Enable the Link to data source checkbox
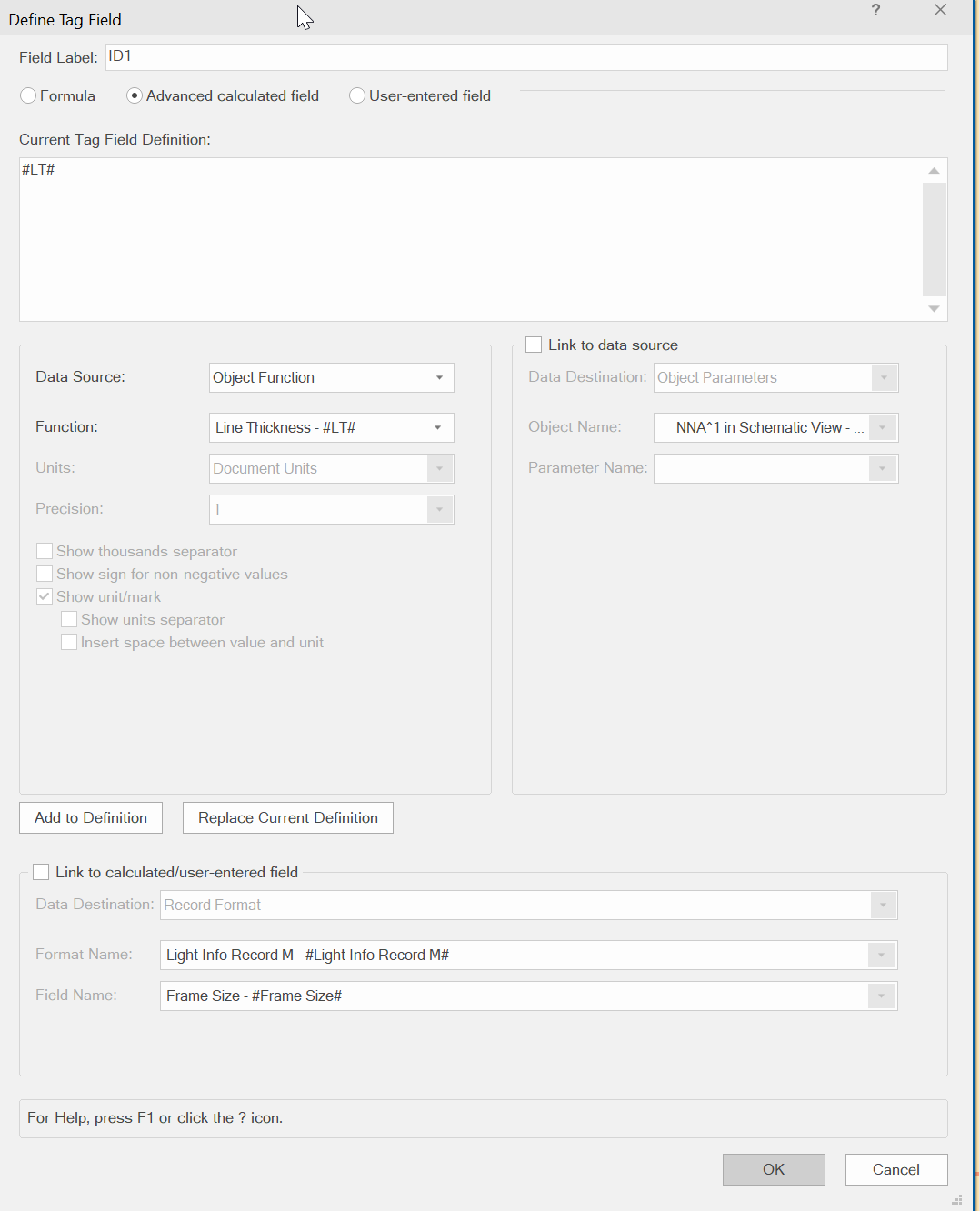 point(535,345)
